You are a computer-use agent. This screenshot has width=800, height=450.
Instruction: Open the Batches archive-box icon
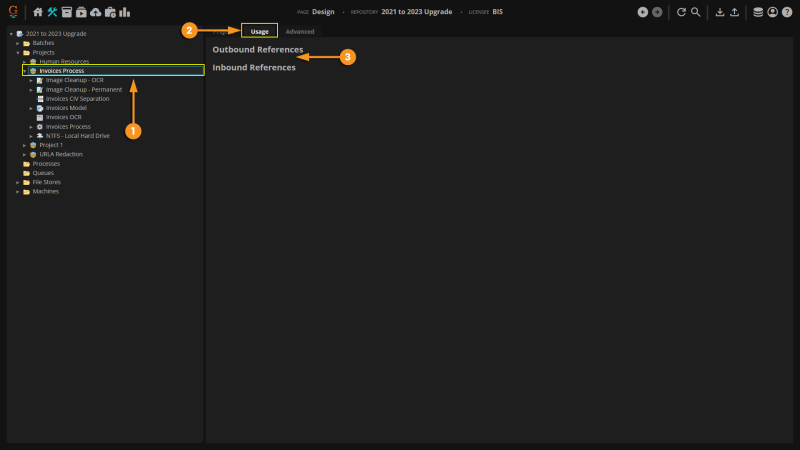[66, 12]
